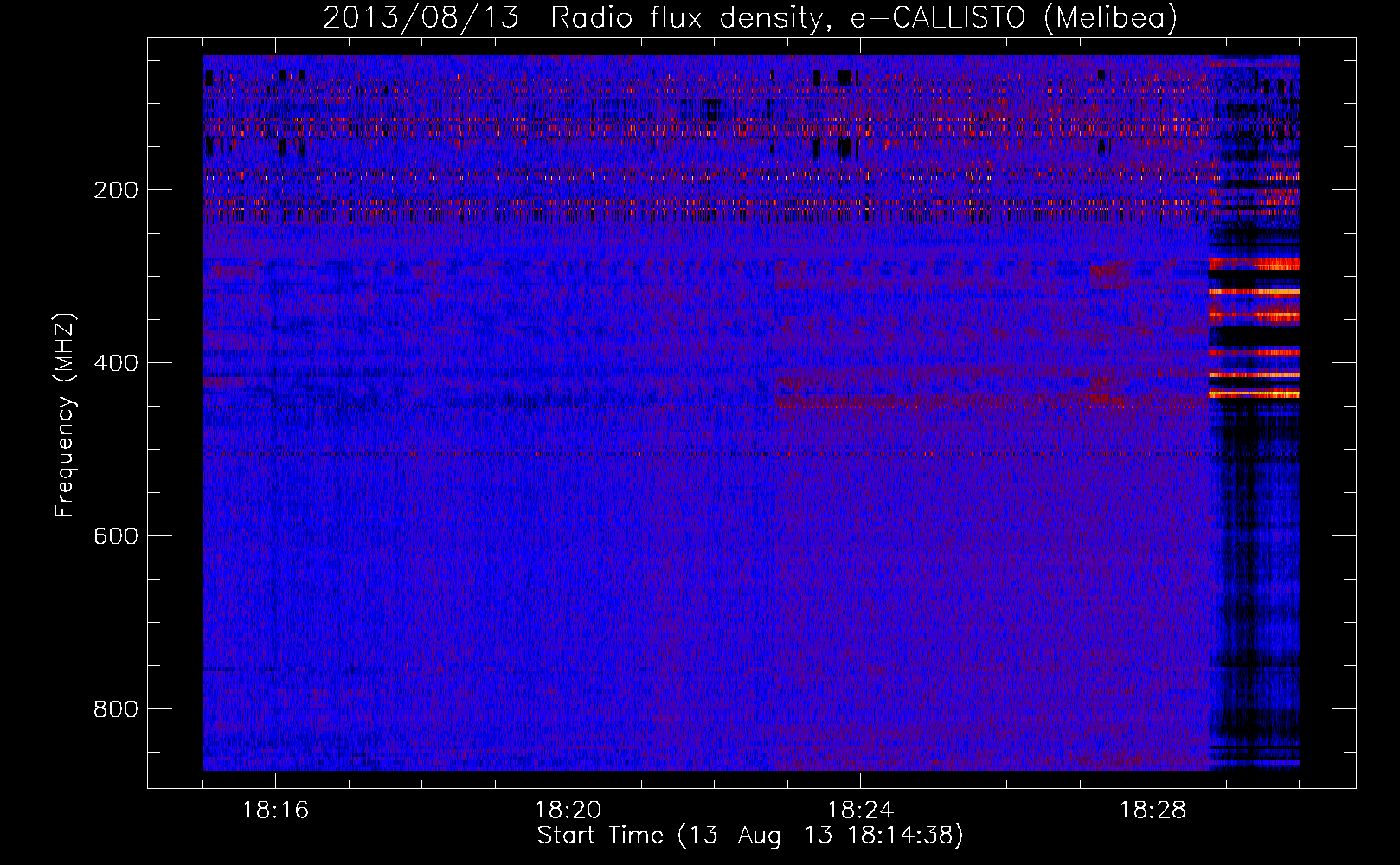
Task: Click the 'Frequency (MHZ)' axis label
Action: (65, 415)
